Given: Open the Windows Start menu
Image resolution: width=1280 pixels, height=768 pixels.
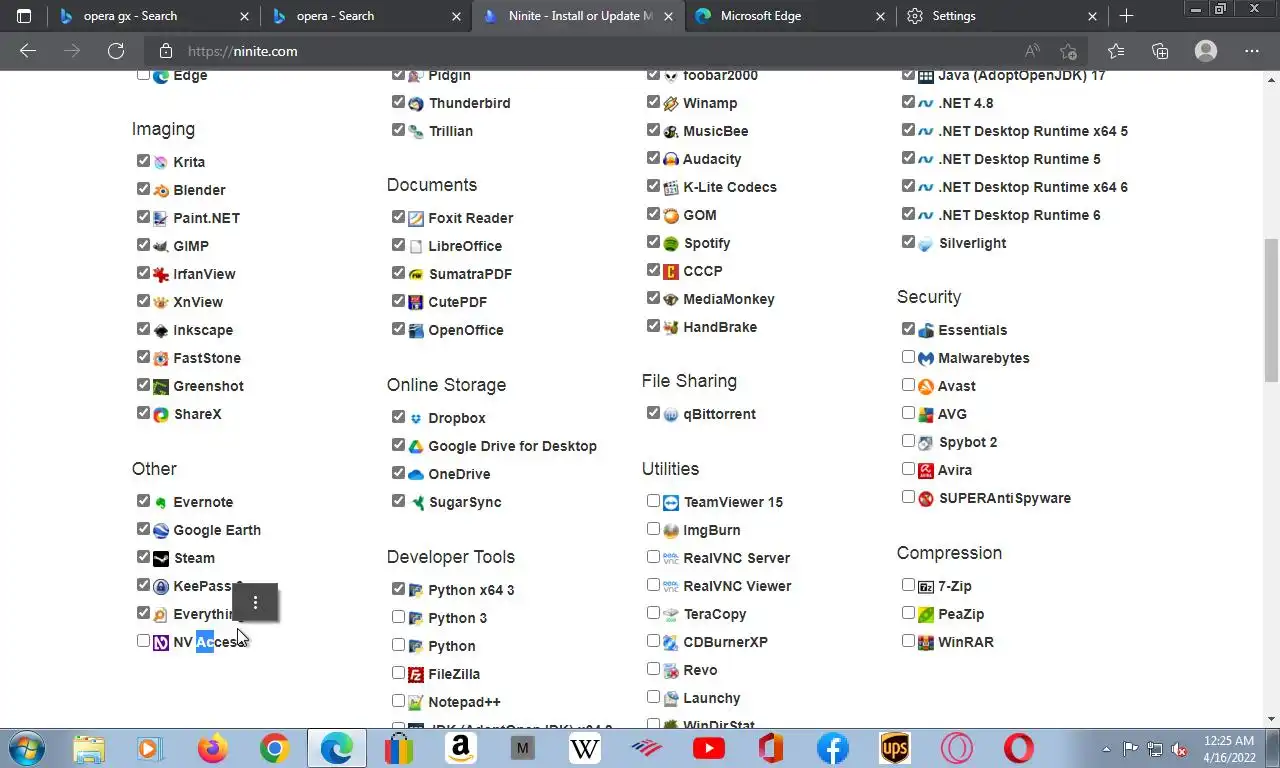Looking at the screenshot, I should (x=26, y=748).
